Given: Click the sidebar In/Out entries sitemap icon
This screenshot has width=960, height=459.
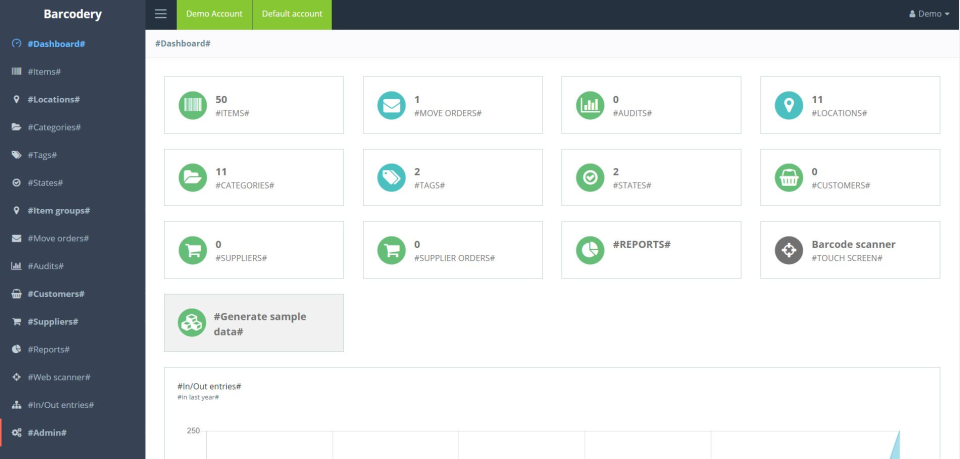Looking at the screenshot, I should point(17,405).
